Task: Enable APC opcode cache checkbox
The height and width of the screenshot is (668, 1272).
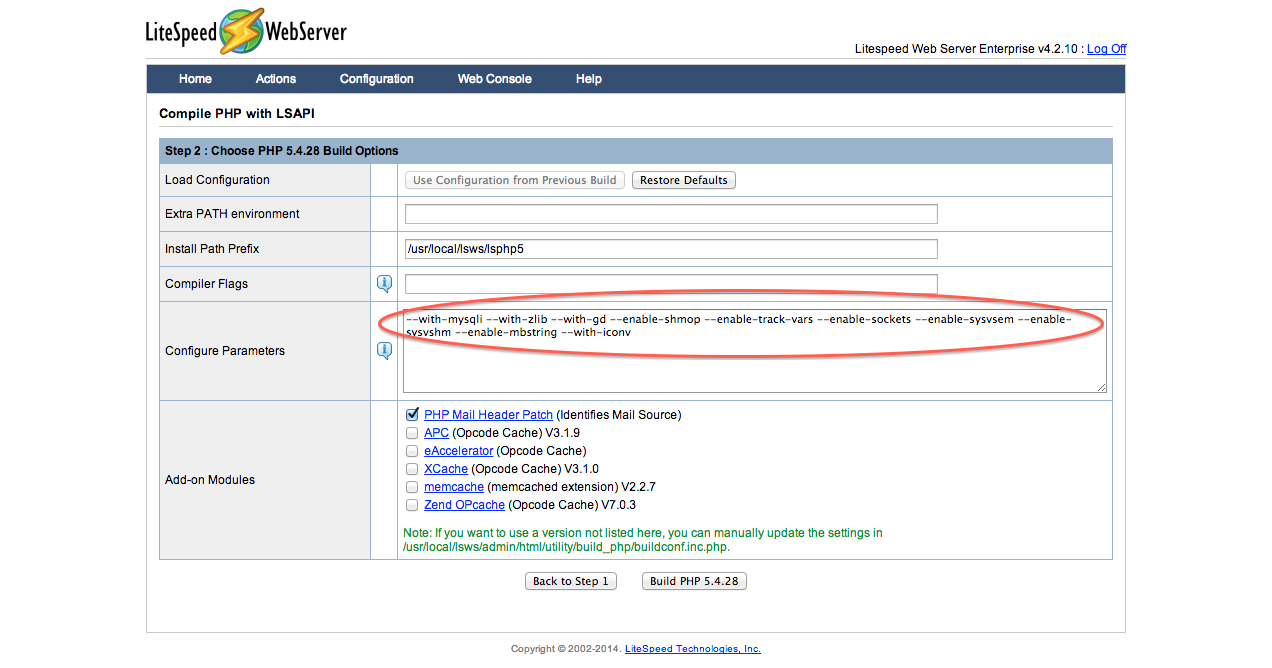Action: [x=412, y=433]
